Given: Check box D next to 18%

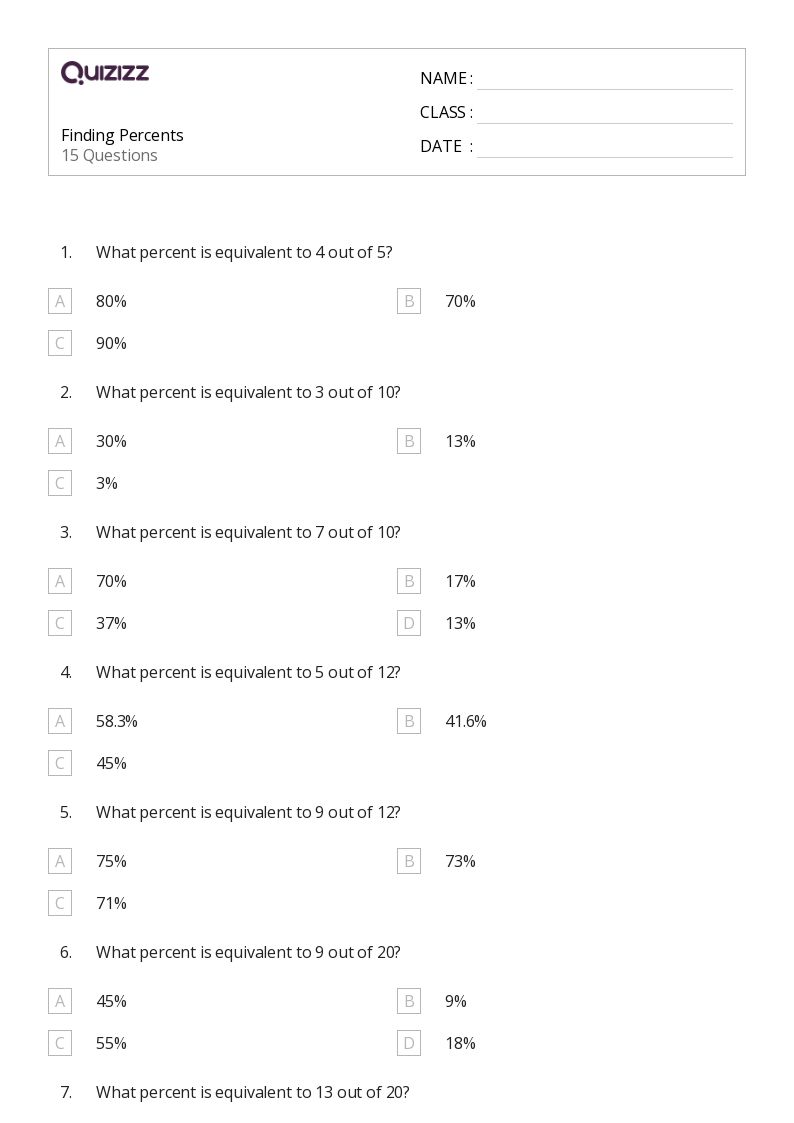Looking at the screenshot, I should click(409, 1044).
